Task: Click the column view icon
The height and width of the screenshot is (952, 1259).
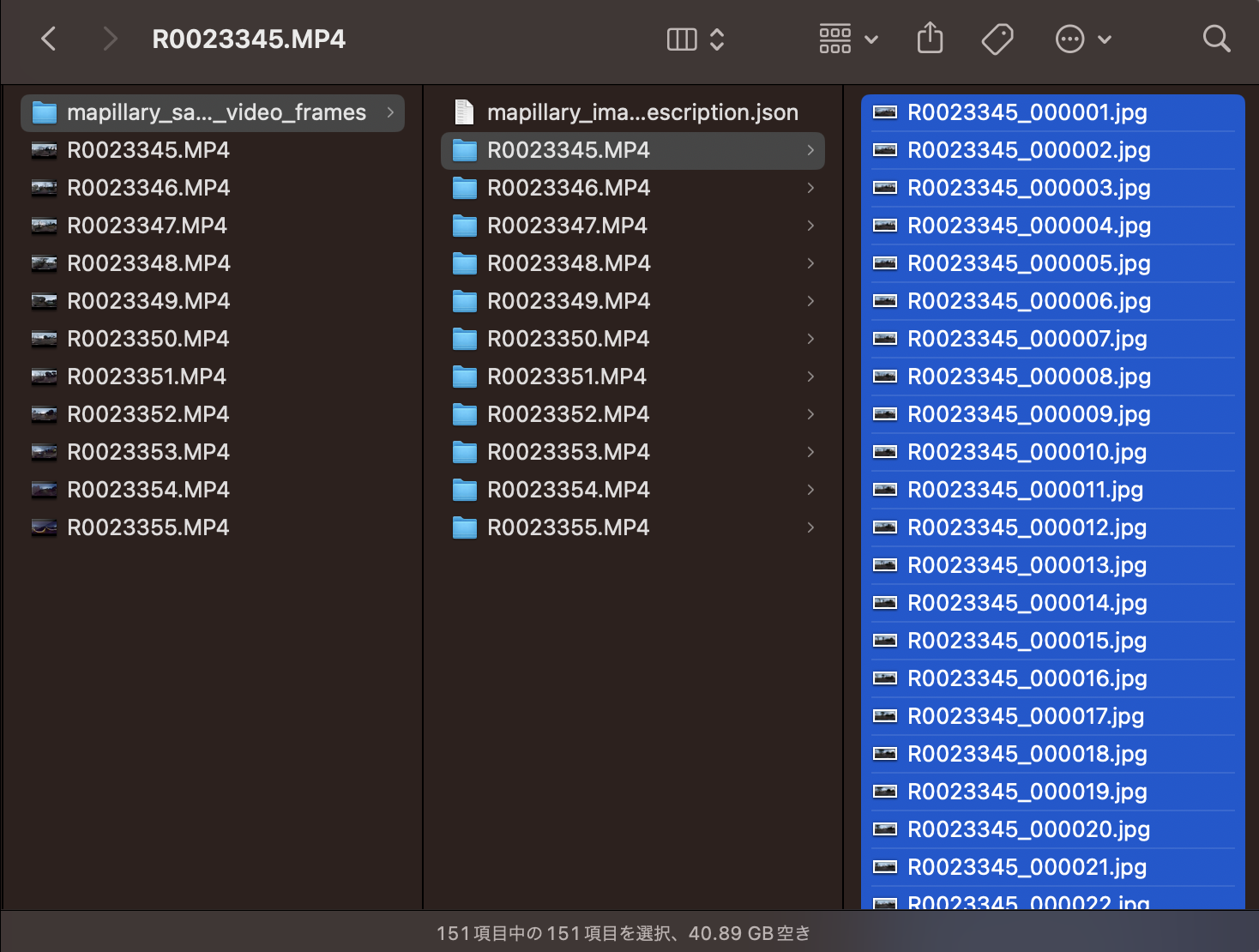Action: 681,38
